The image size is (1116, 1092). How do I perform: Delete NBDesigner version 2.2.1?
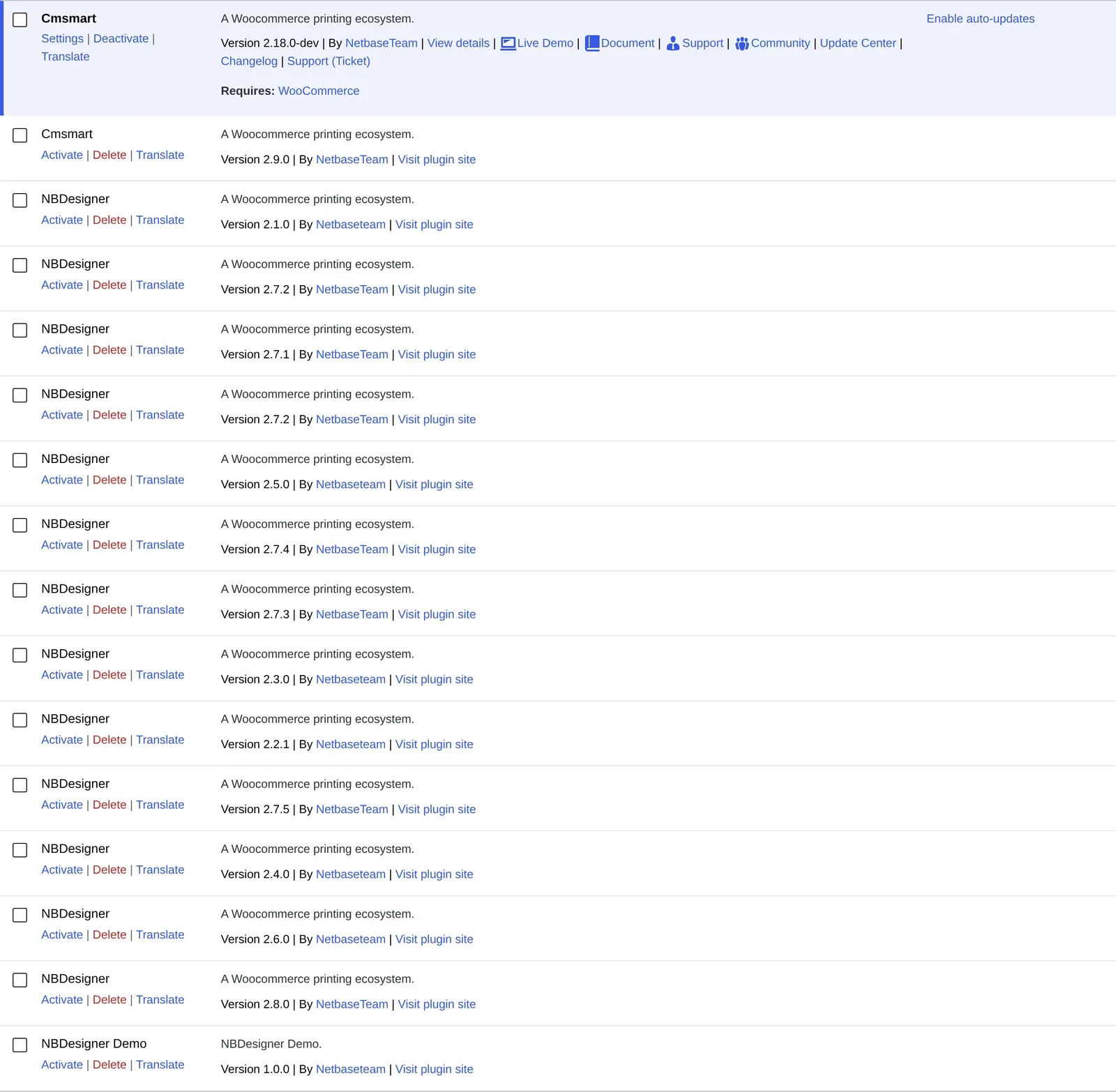click(x=110, y=740)
